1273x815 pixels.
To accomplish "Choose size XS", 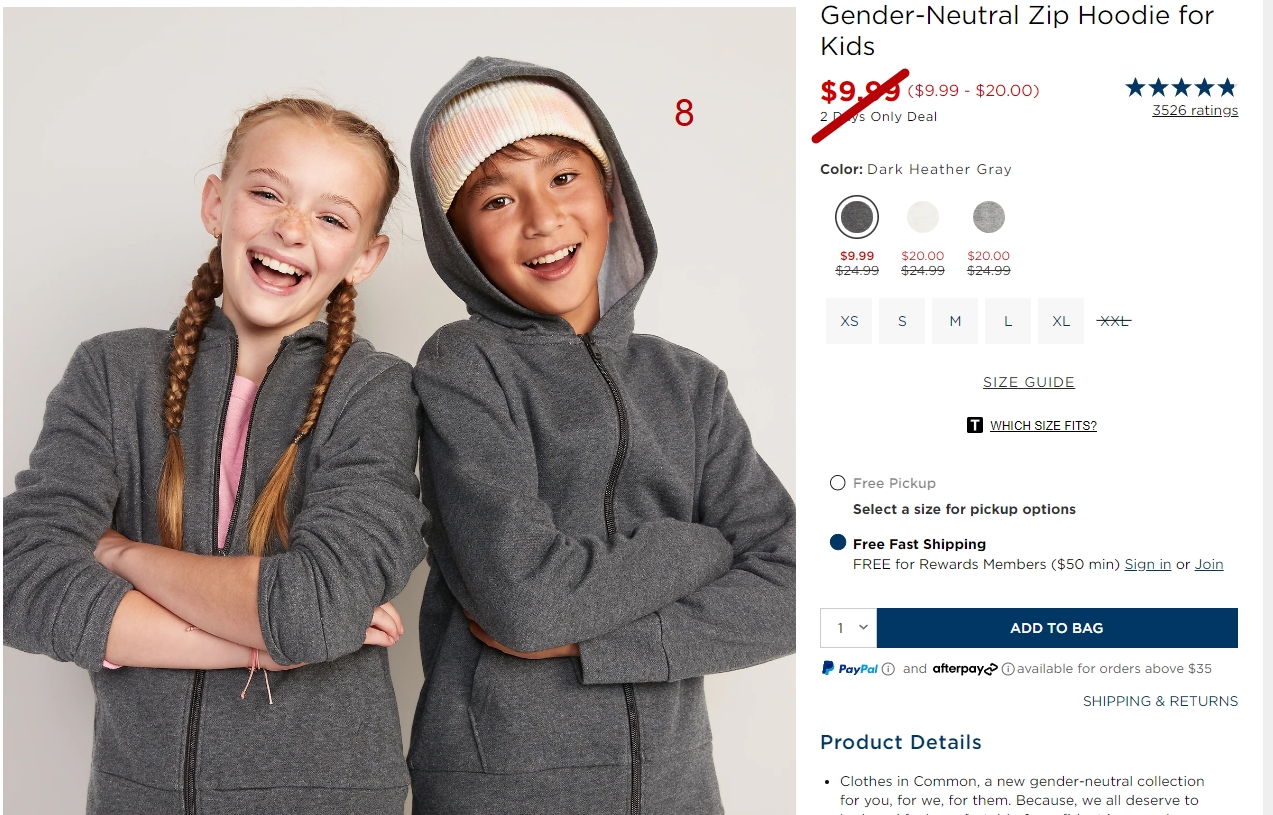I will coord(849,321).
